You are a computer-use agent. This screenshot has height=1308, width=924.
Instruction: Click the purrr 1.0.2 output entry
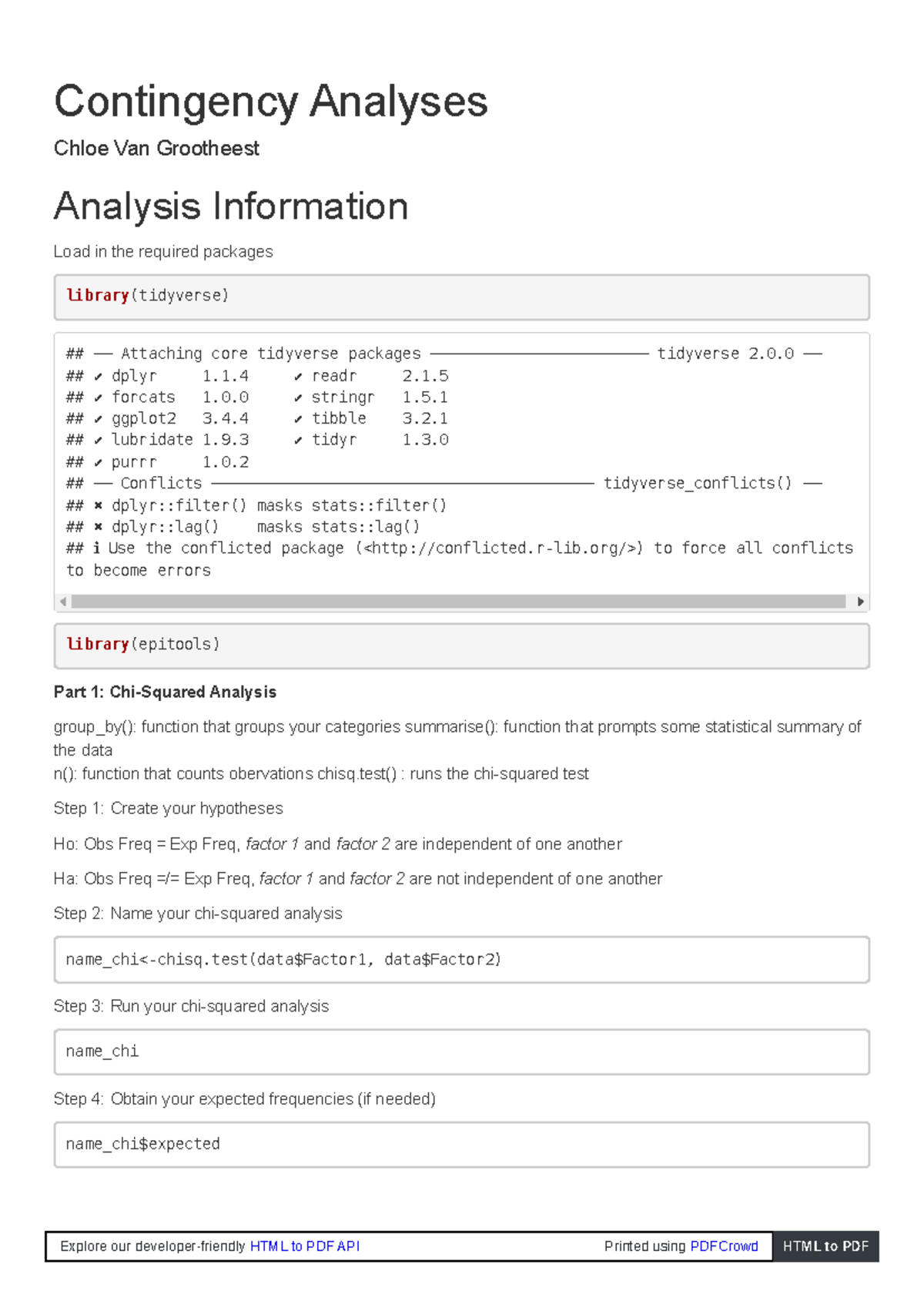click(x=171, y=462)
